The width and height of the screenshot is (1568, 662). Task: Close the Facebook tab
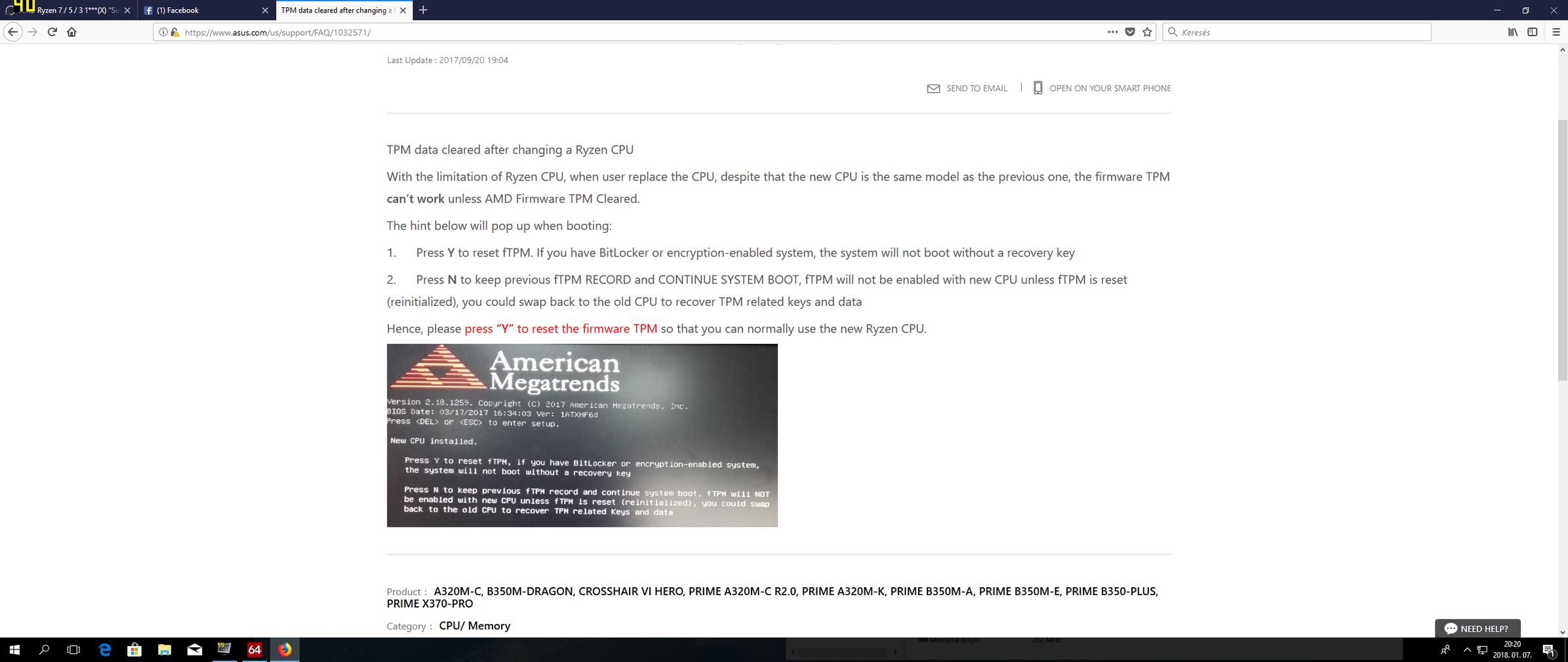tap(265, 10)
